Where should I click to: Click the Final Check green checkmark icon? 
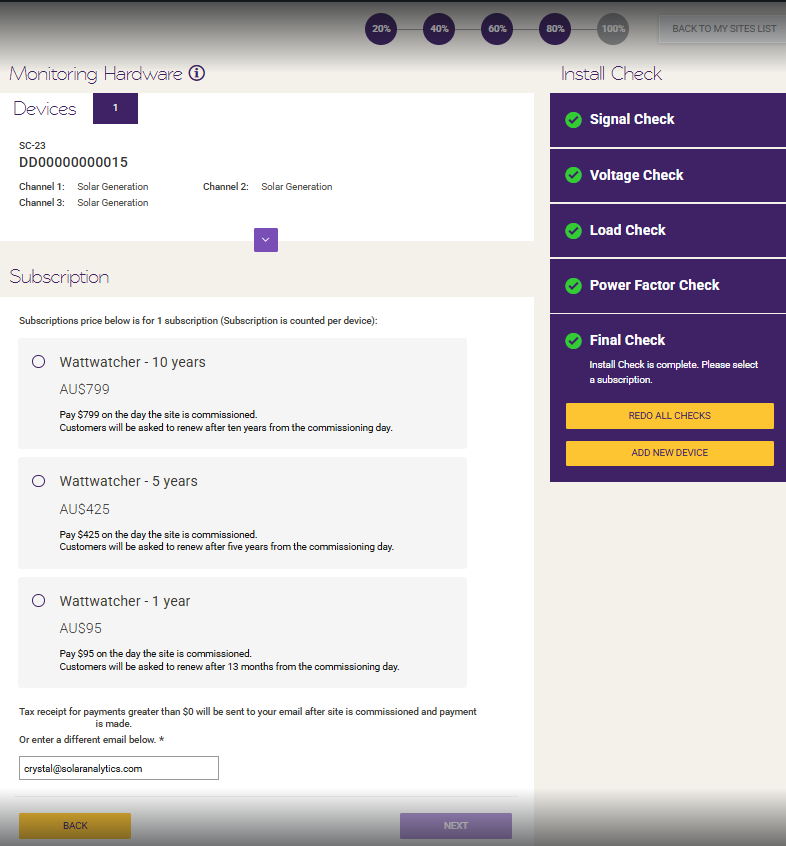point(573,340)
